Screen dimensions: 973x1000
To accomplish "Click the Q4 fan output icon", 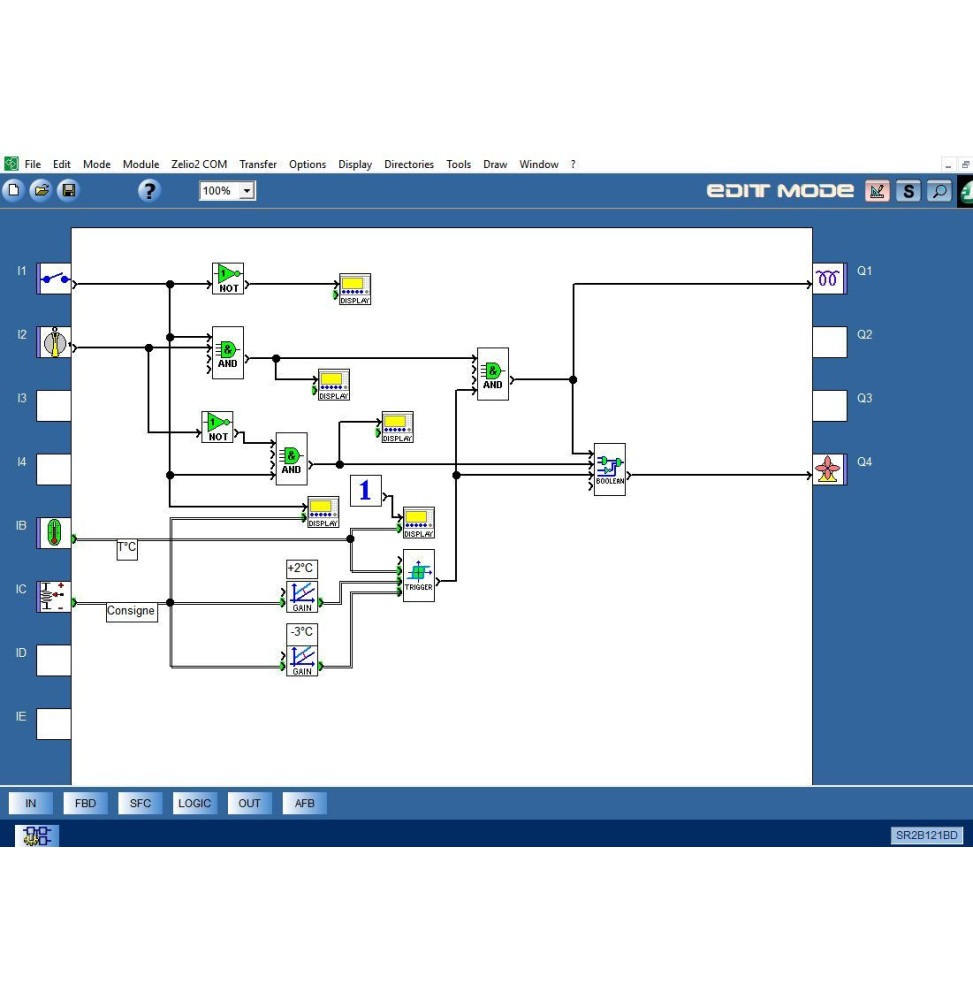I will (828, 469).
